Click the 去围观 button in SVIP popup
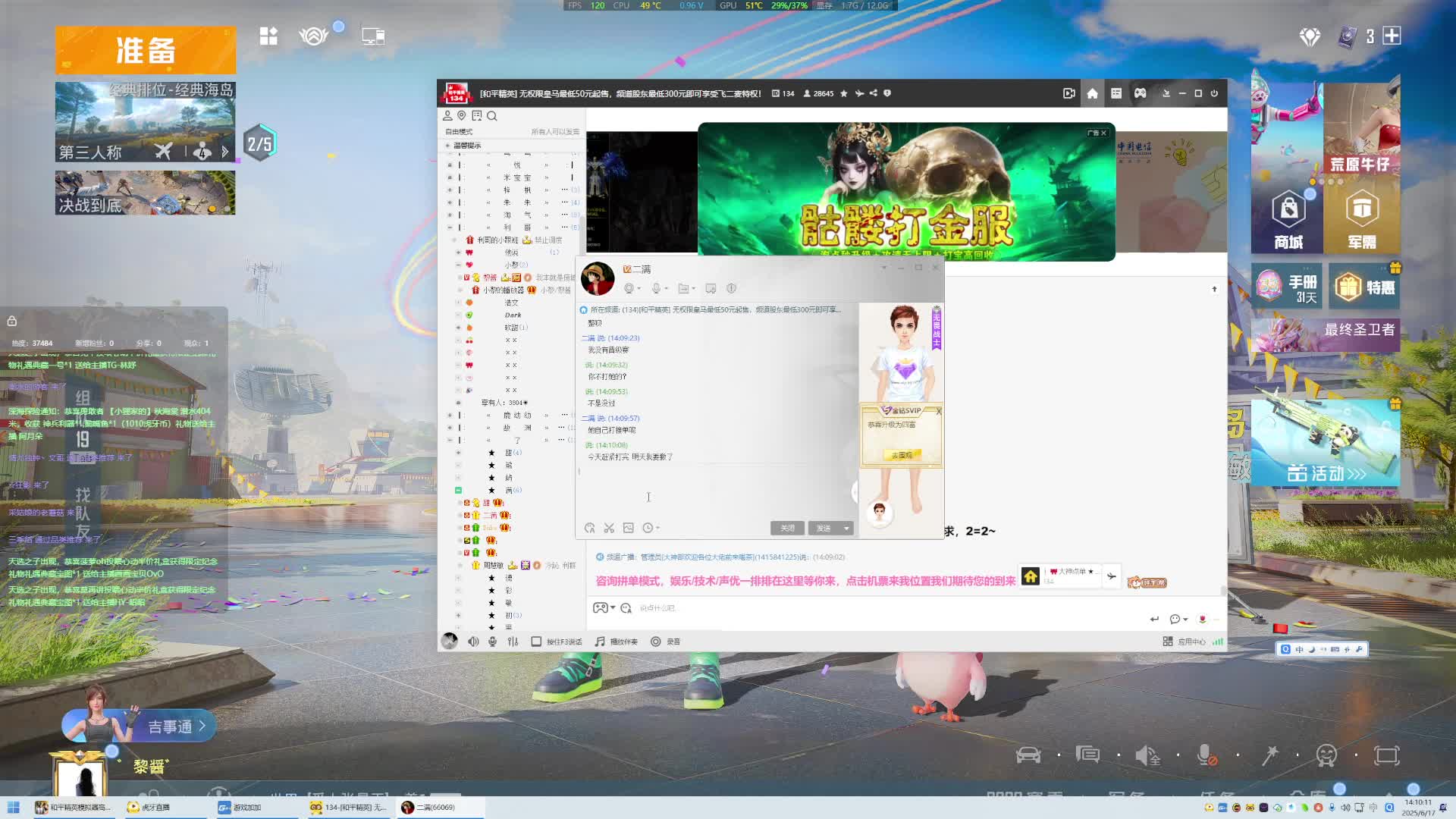The image size is (1456, 819). point(902,455)
